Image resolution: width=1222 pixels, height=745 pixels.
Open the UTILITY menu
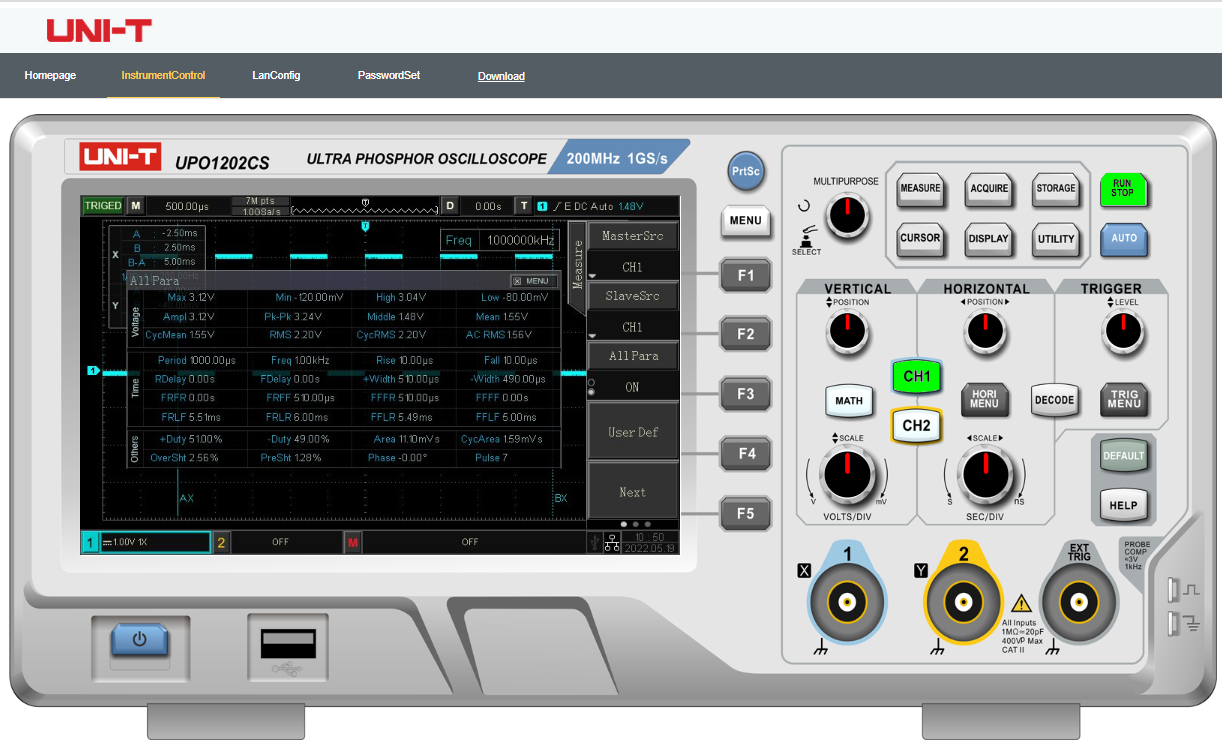[x=1056, y=239]
